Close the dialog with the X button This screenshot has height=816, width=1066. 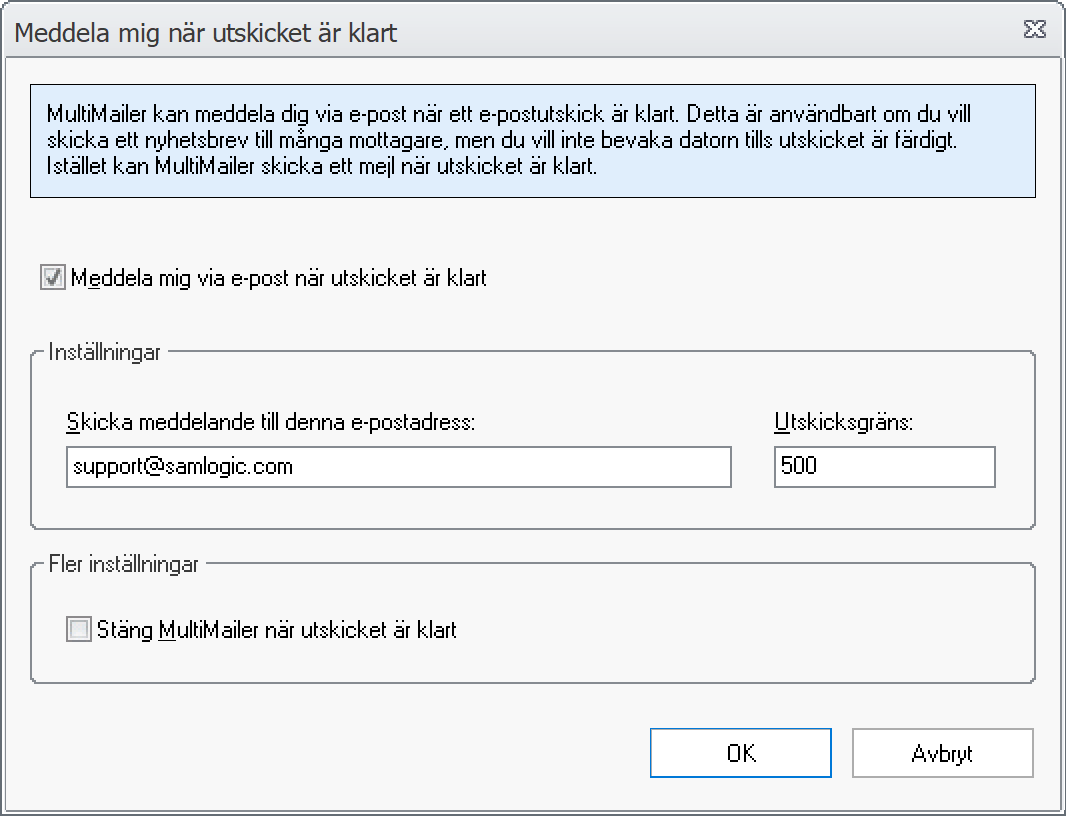[1035, 29]
